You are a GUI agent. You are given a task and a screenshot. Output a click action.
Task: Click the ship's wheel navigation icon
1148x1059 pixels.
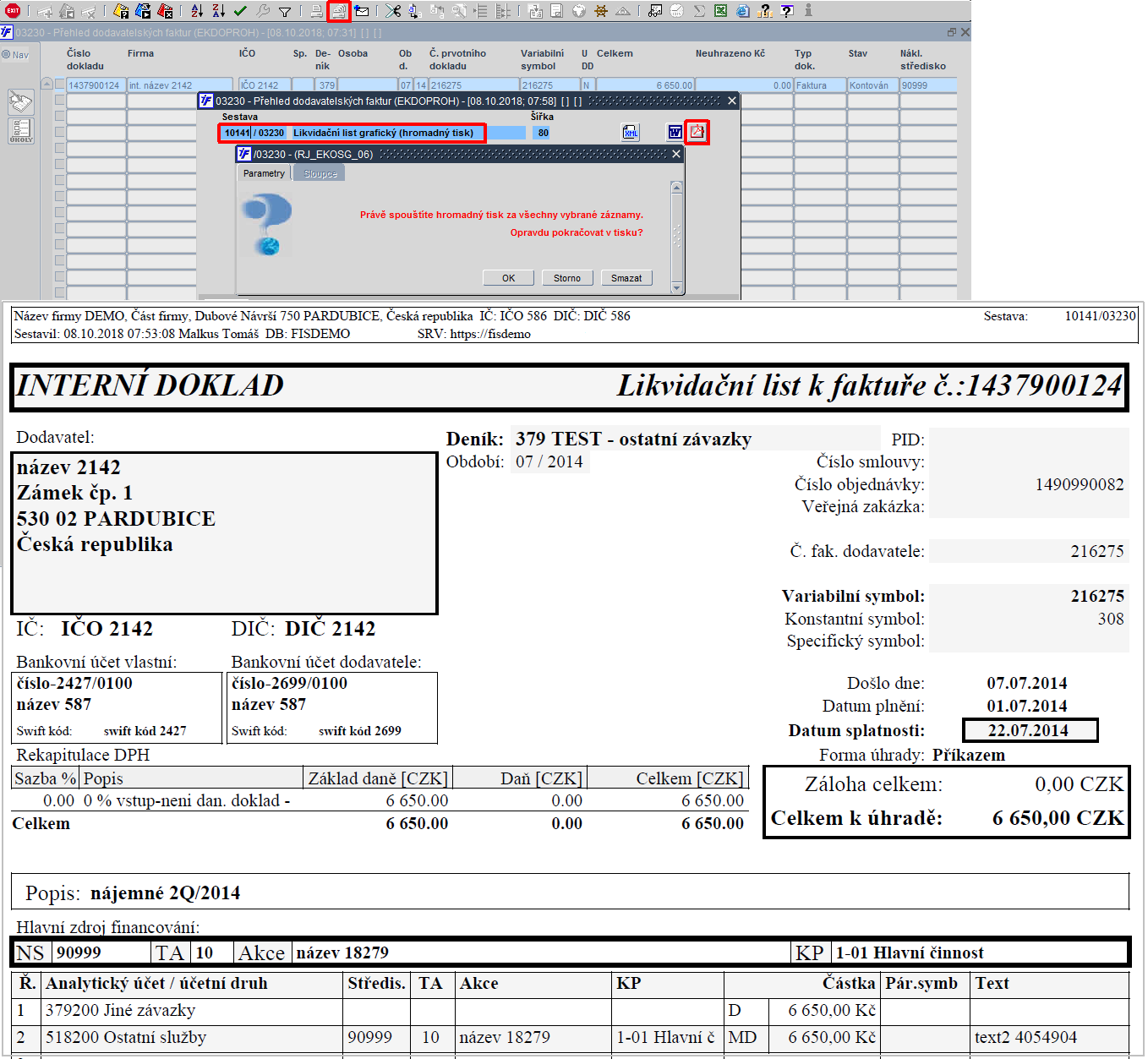(601, 11)
